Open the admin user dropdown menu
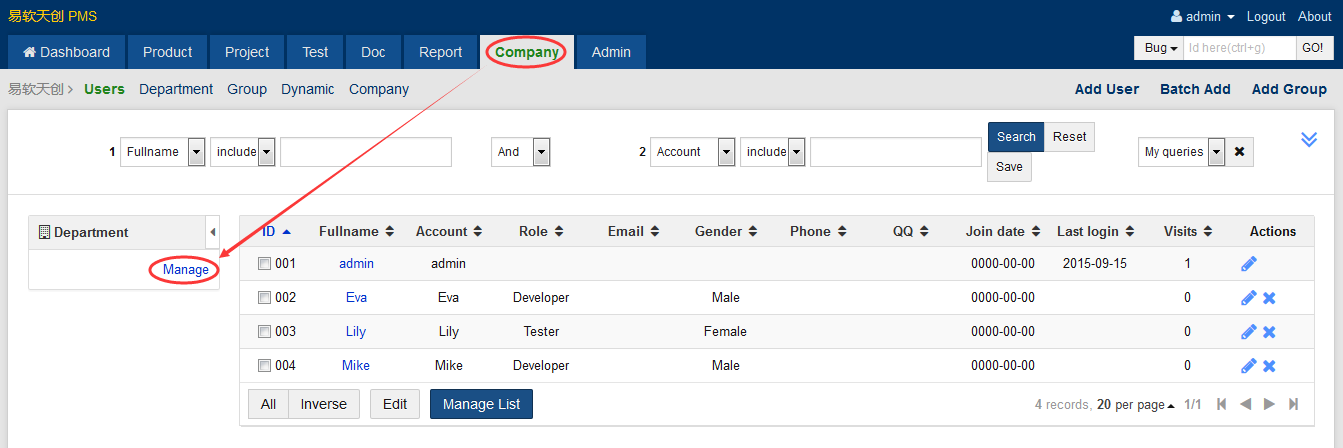1343x448 pixels. [x=1202, y=17]
